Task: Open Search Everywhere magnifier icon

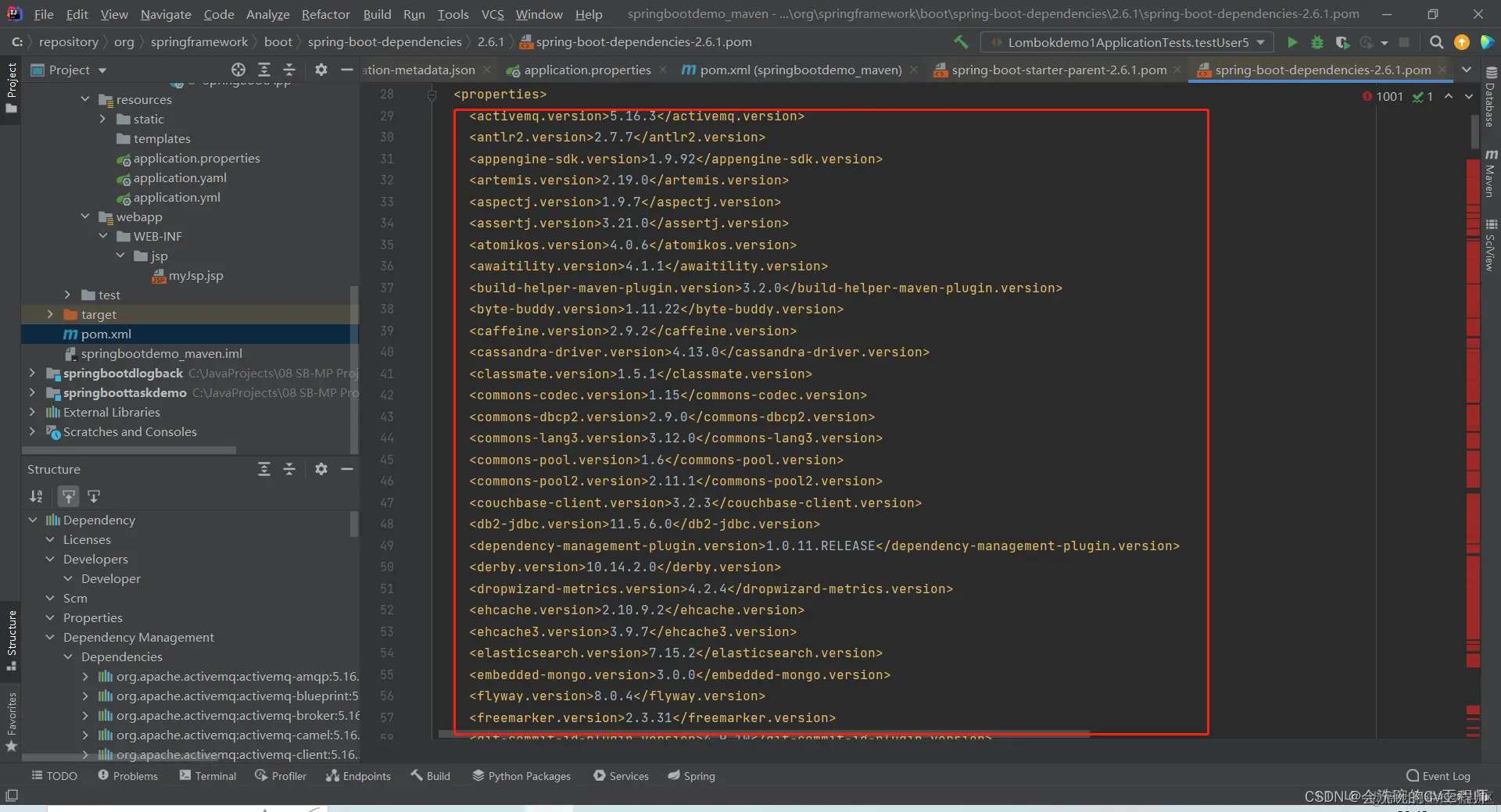Action: [x=1436, y=42]
